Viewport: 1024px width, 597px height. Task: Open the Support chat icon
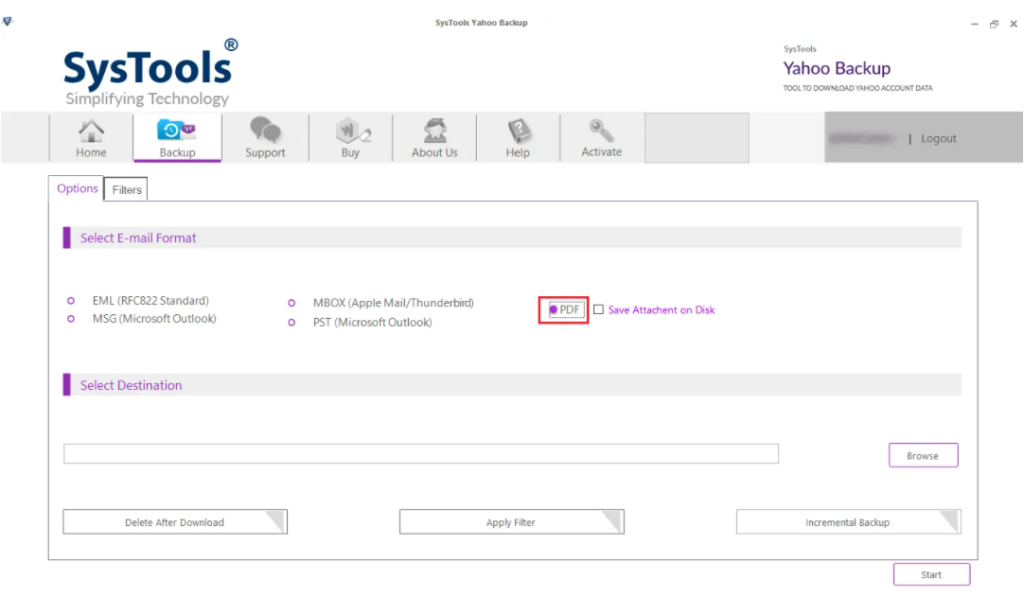click(265, 138)
